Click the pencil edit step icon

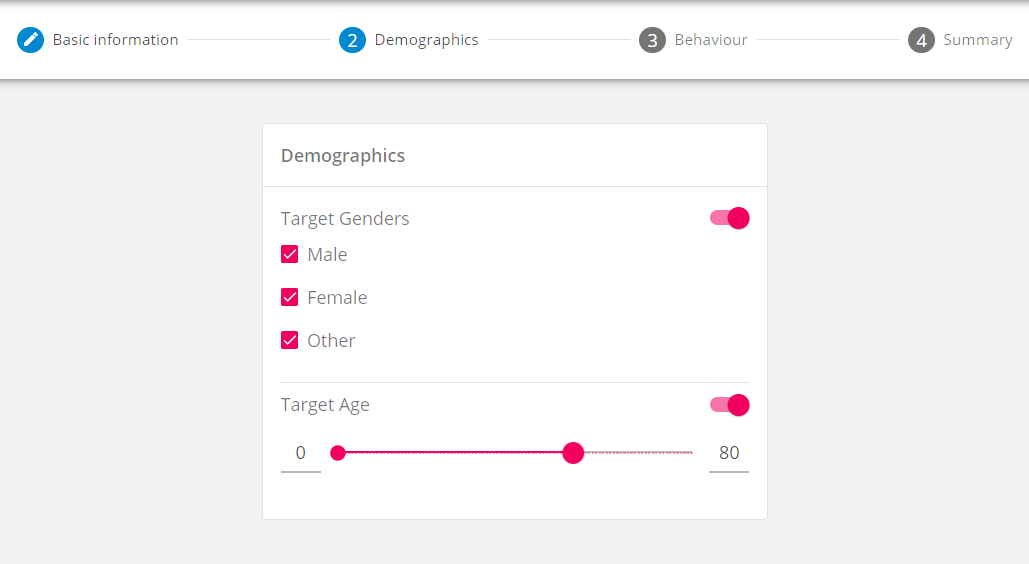click(x=31, y=40)
